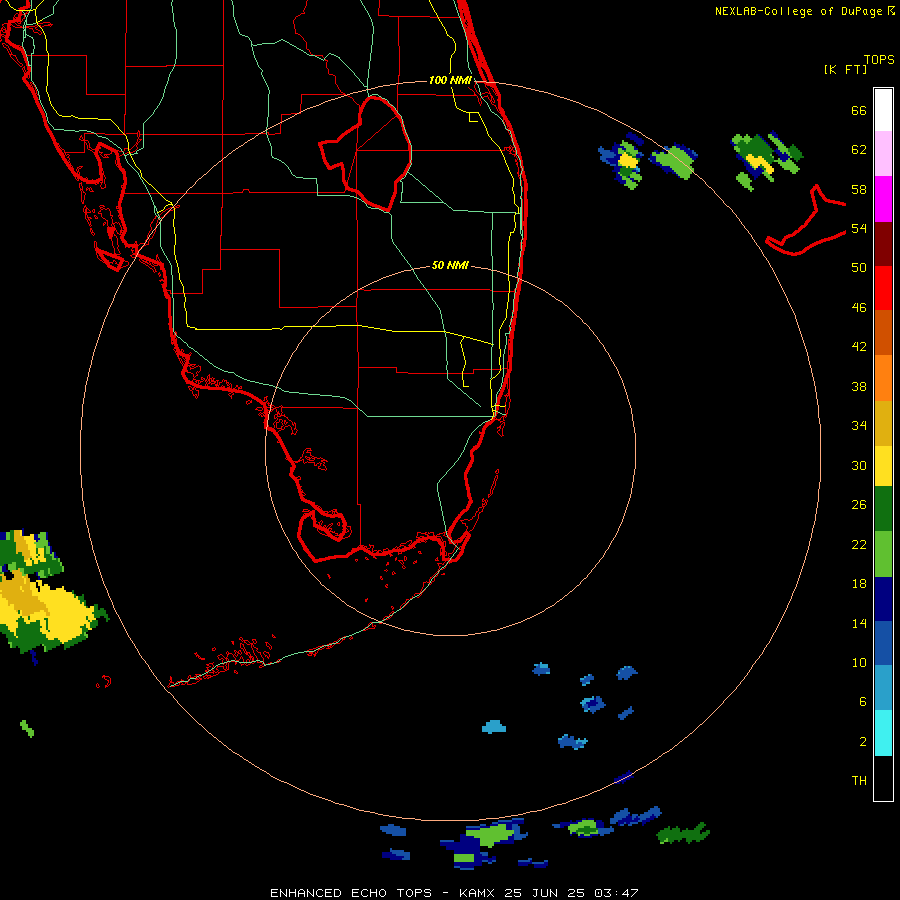Viewport: 900px width, 900px height.
Task: Click the magenta legend swatch
Action: [x=883, y=199]
